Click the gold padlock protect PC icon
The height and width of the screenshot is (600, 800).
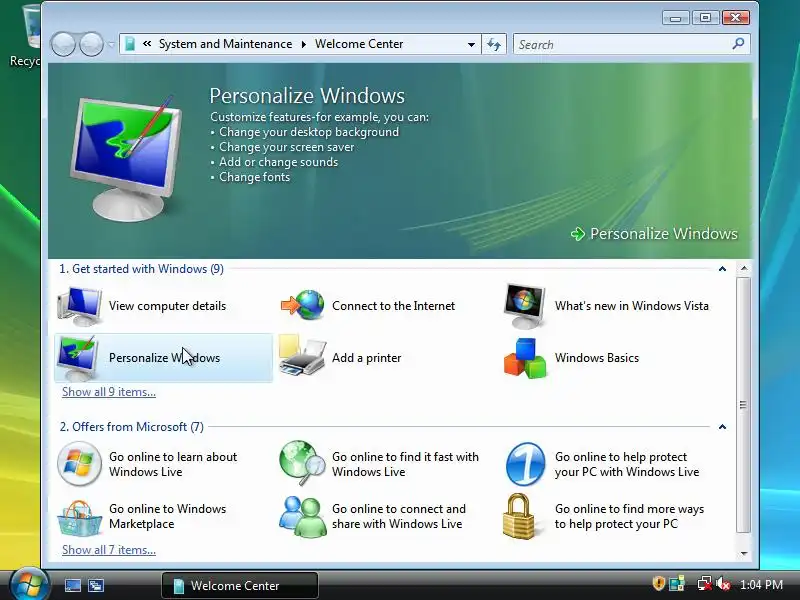point(518,516)
